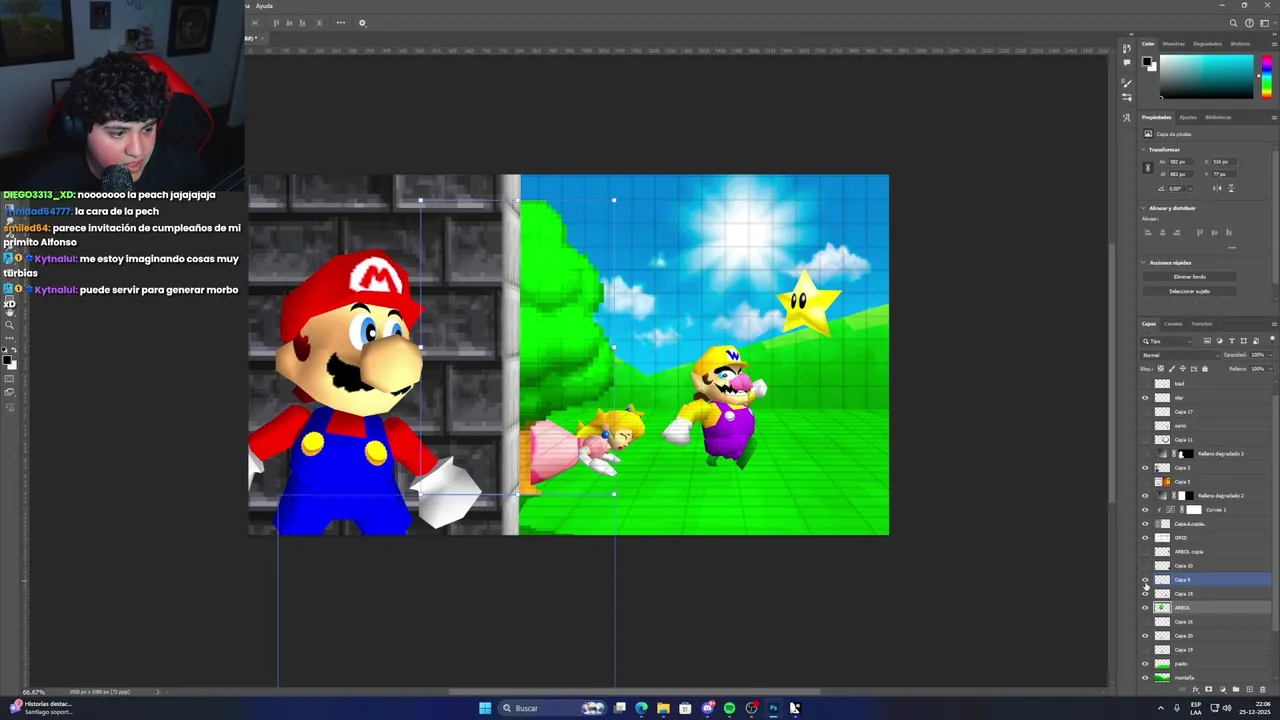Screen dimensions: 1280x720
Task: Click Eliminar fondo button
Action: (1190, 277)
